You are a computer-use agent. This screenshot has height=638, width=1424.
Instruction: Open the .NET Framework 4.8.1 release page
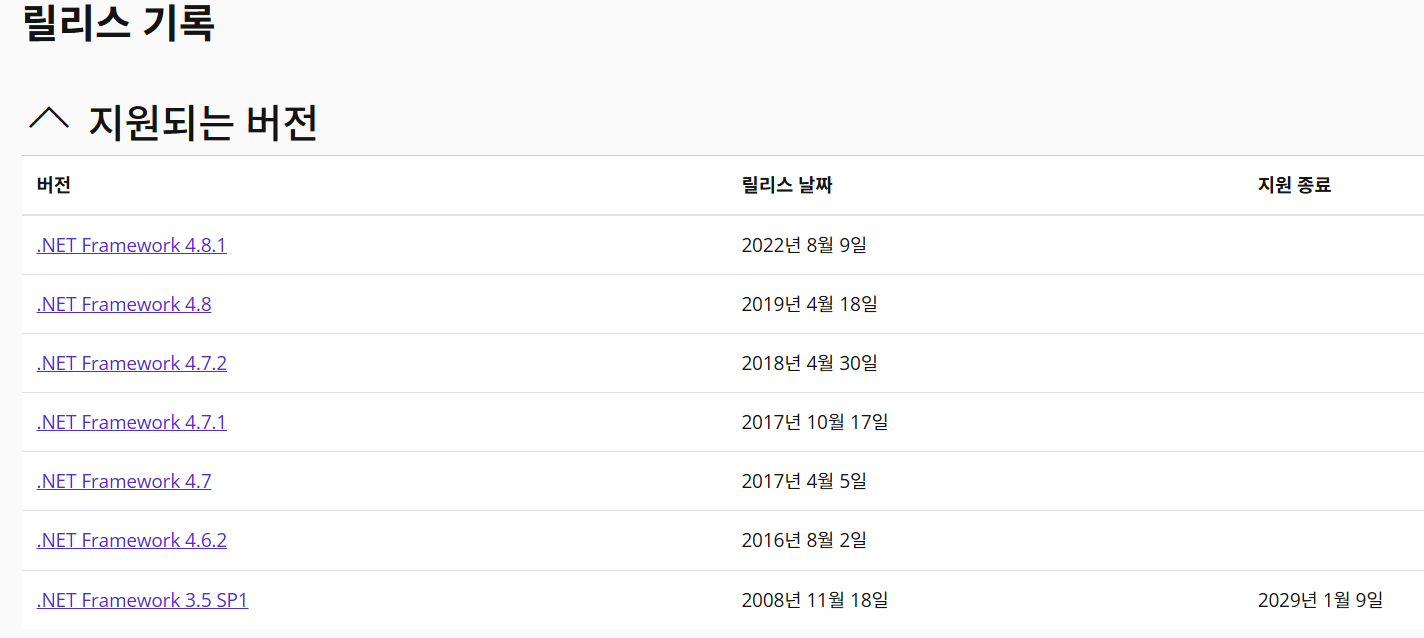131,244
